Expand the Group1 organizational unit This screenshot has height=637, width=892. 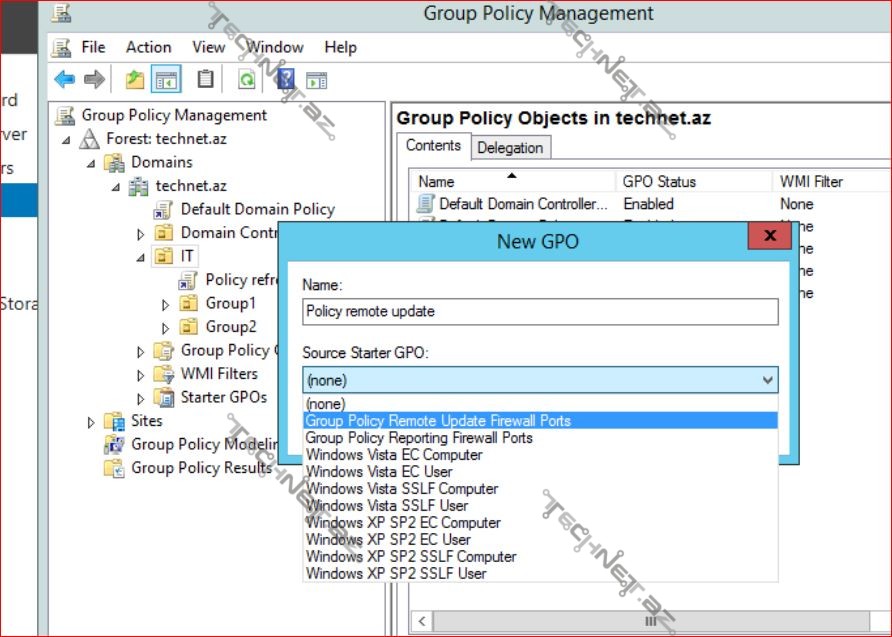[x=166, y=304]
